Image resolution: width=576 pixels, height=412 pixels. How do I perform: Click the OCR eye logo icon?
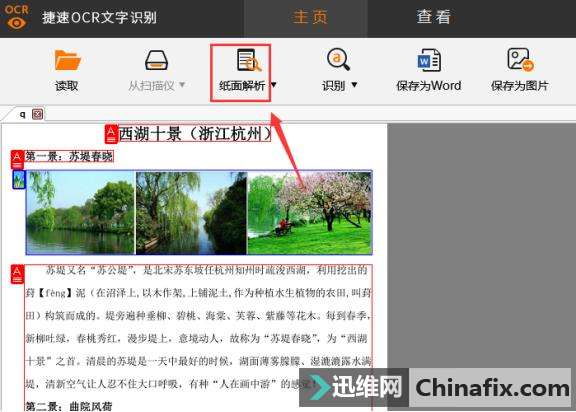[17, 17]
